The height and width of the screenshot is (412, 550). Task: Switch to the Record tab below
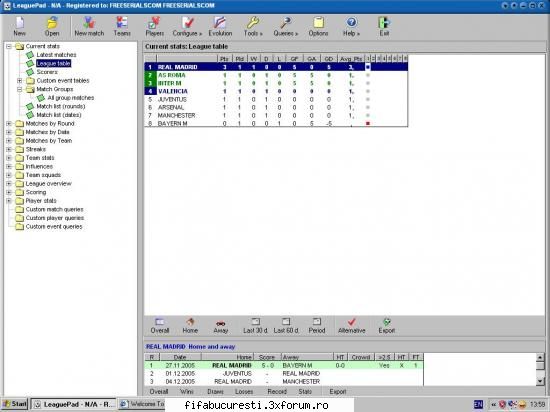[277, 392]
